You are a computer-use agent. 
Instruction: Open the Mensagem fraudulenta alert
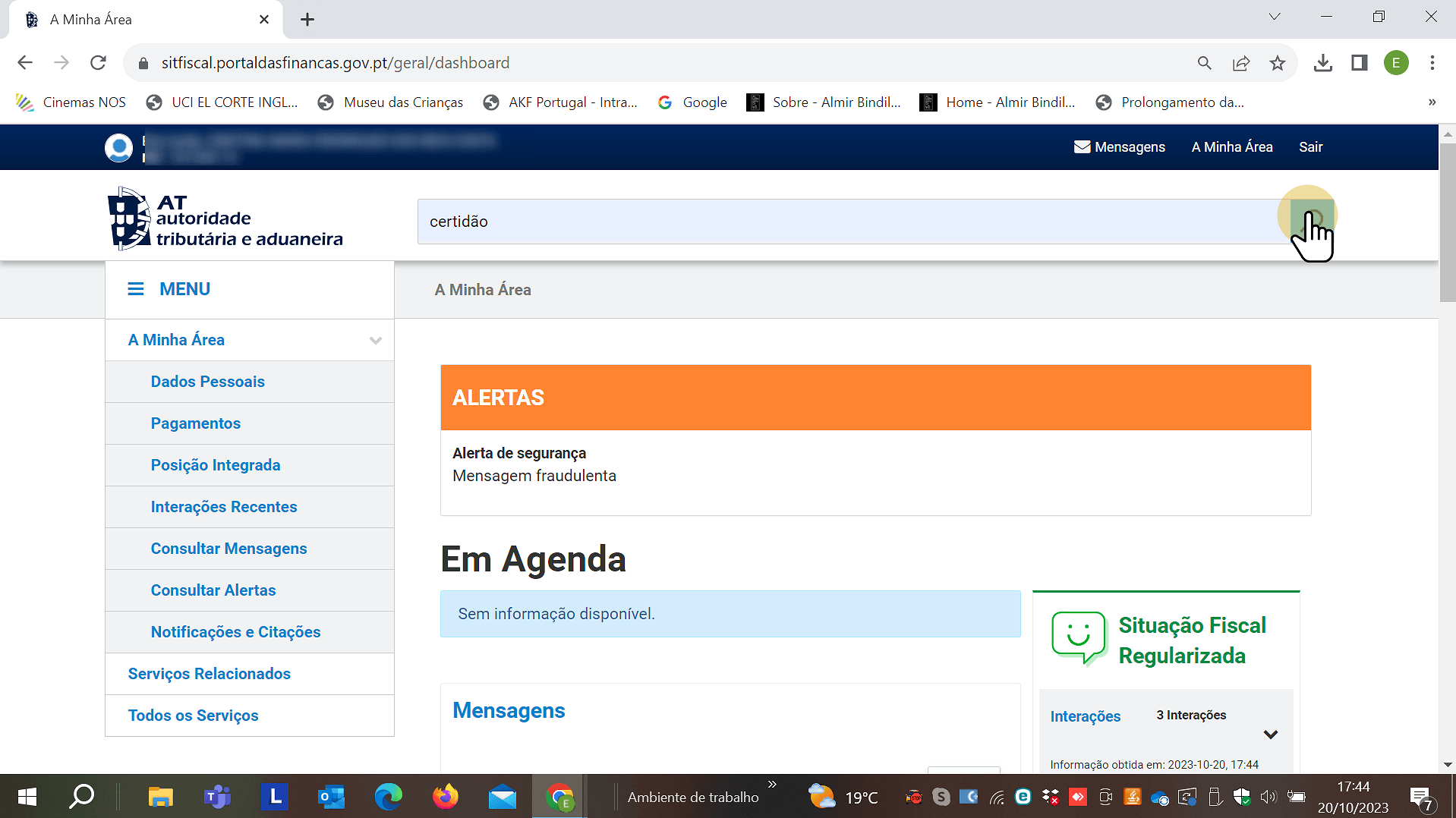click(x=534, y=476)
